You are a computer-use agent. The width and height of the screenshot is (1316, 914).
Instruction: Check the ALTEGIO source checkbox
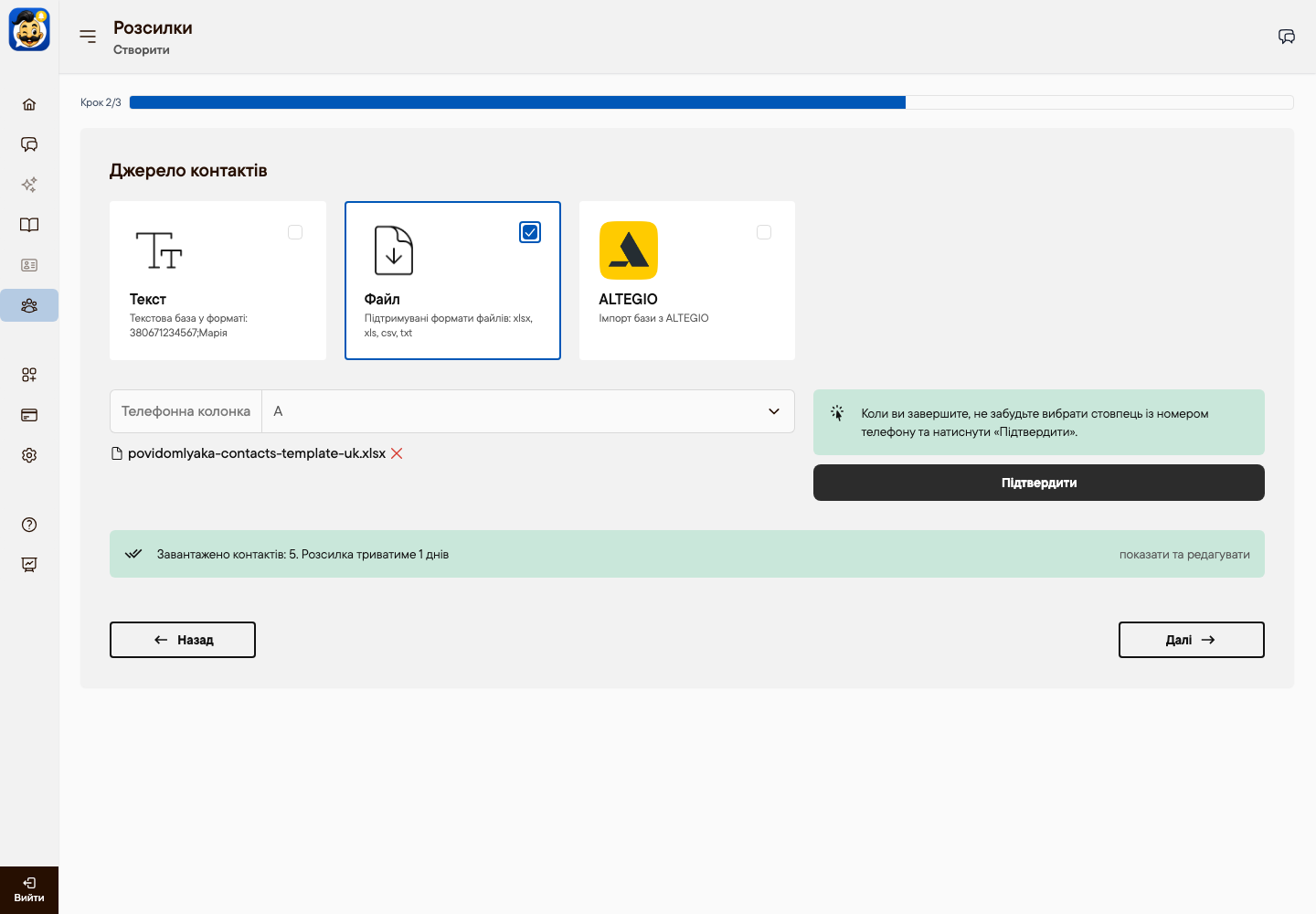click(x=764, y=232)
